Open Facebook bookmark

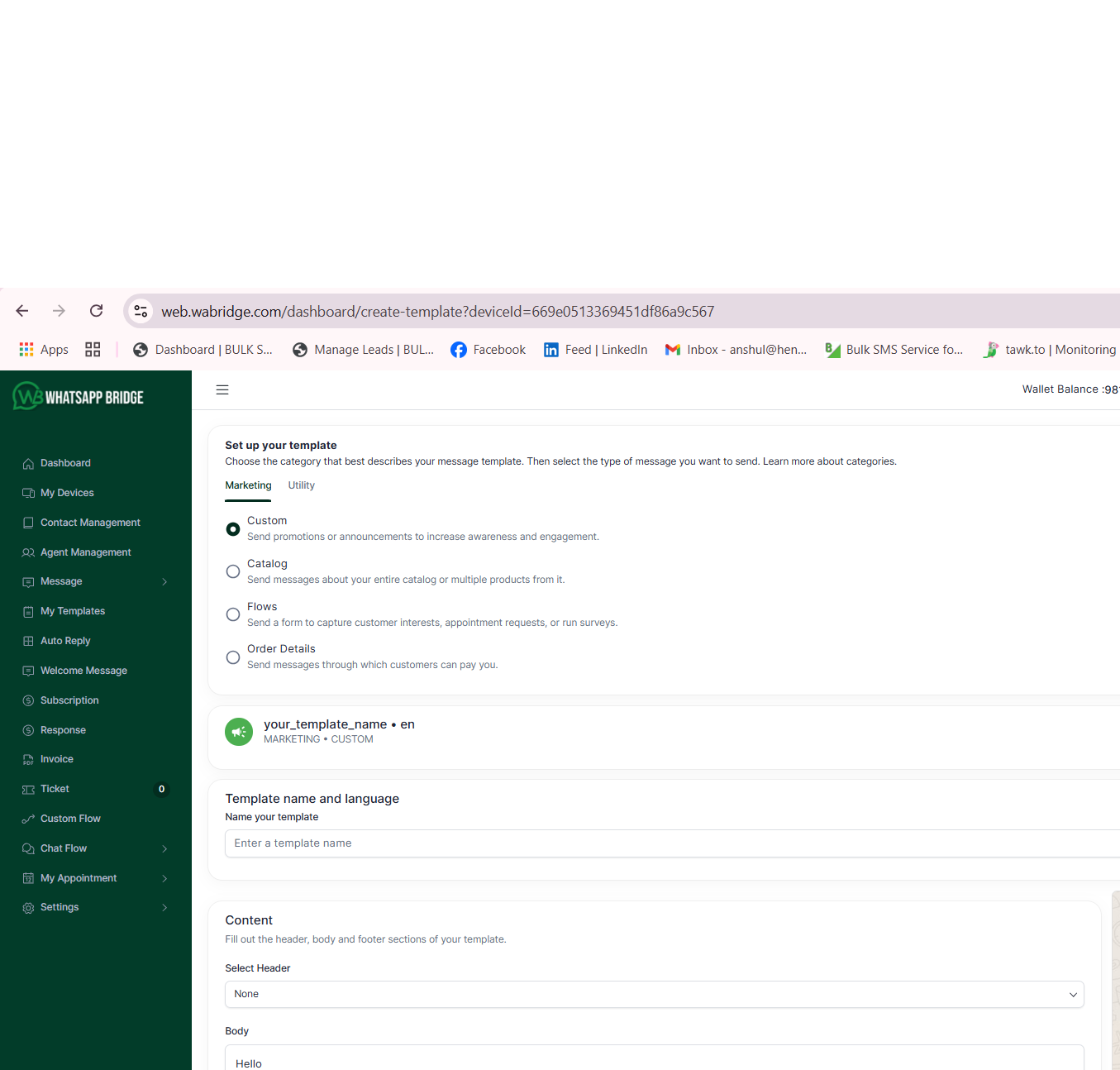point(488,350)
